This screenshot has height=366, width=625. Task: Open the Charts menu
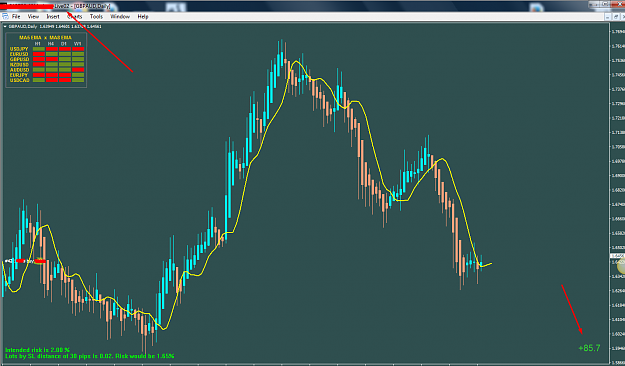75,16
